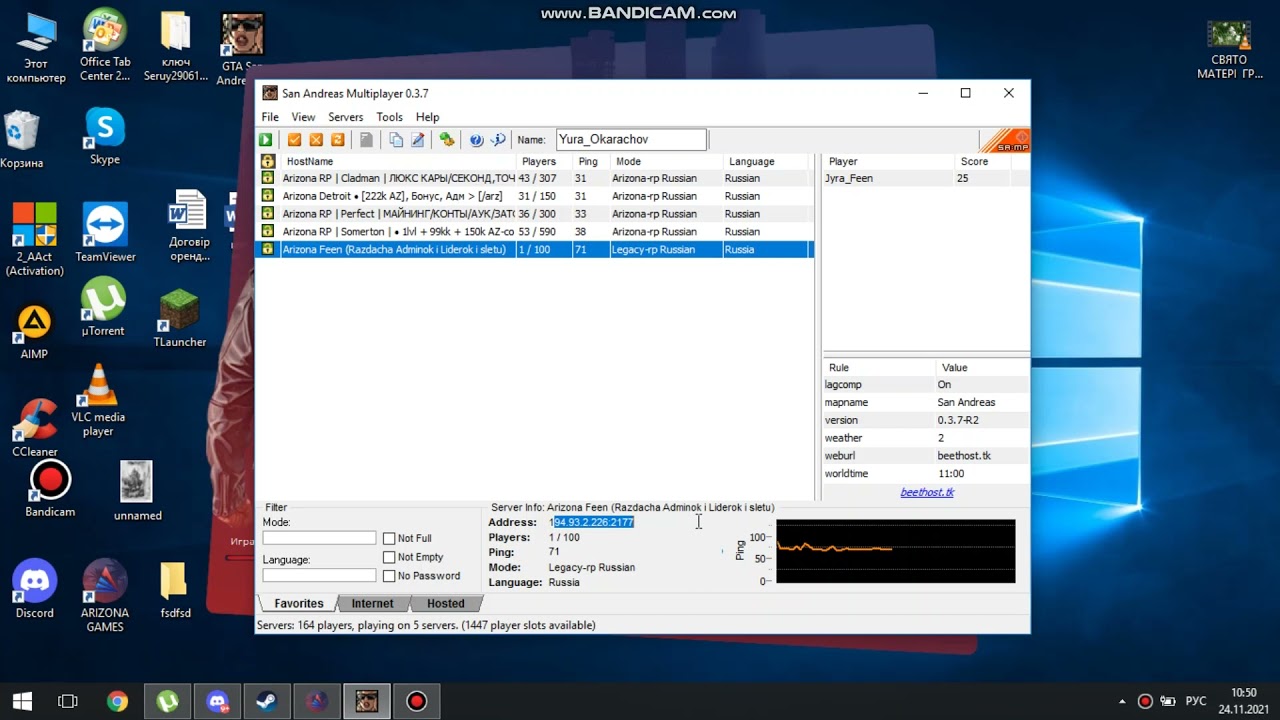This screenshot has width=1280, height=720.
Task: Open the ARIZONA GAMES desktop shortcut
Action: [105, 597]
